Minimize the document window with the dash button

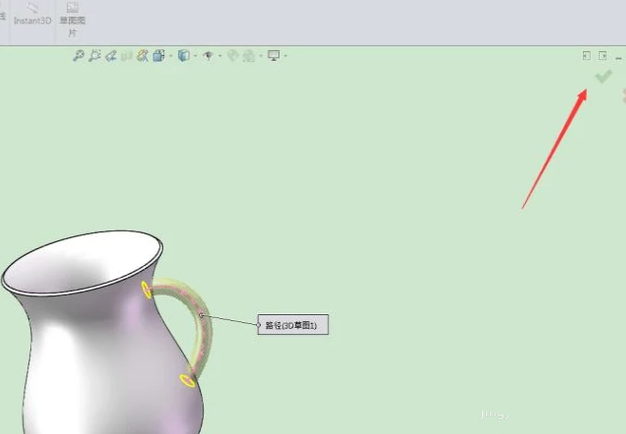tap(619, 58)
